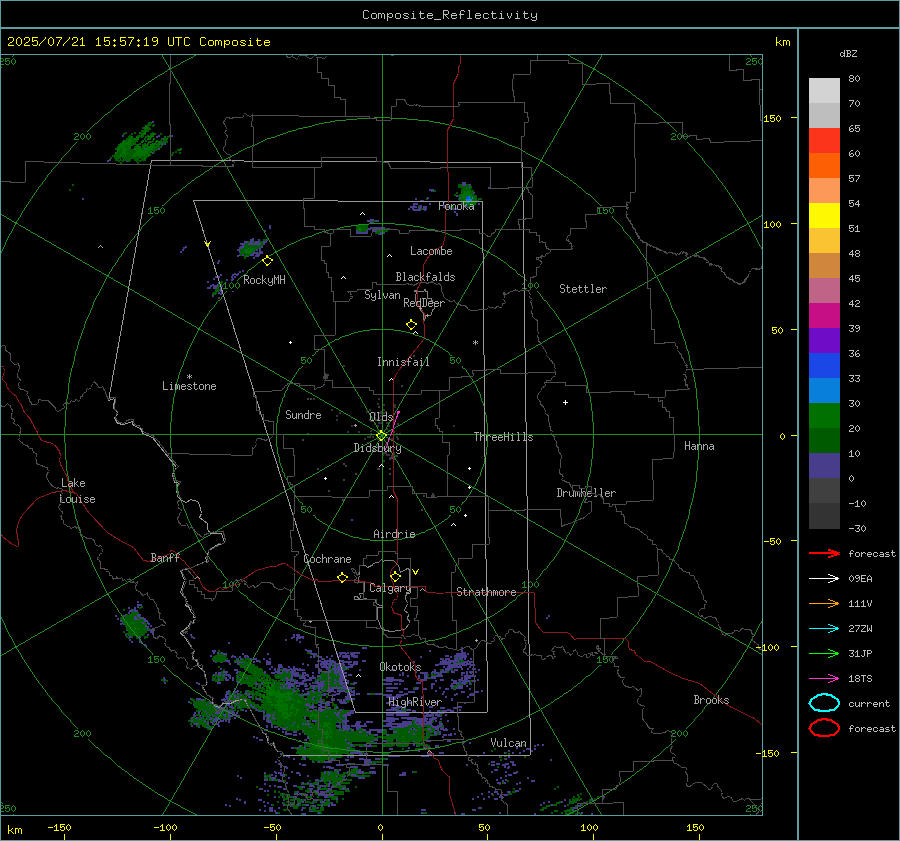
Task: Click the Airdrie city label
Action: click(x=394, y=534)
